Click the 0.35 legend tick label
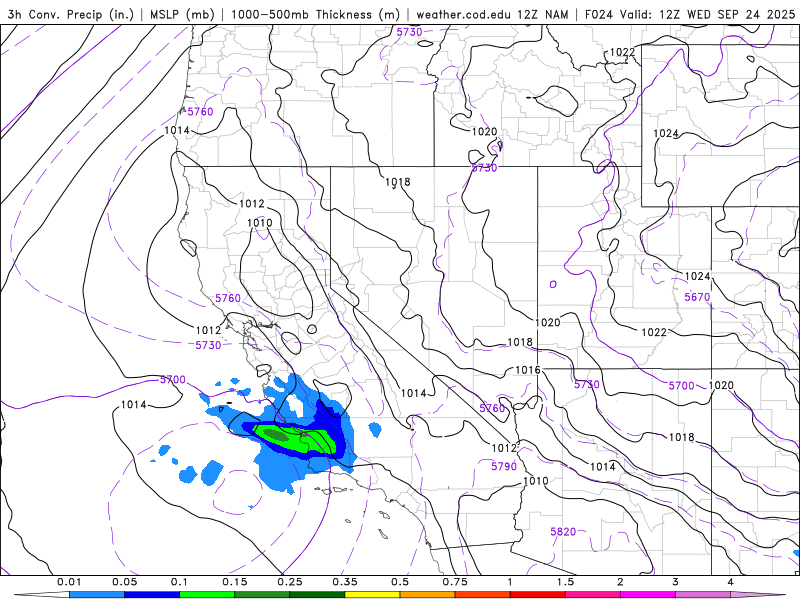This screenshot has height=600, width=800. 345,582
